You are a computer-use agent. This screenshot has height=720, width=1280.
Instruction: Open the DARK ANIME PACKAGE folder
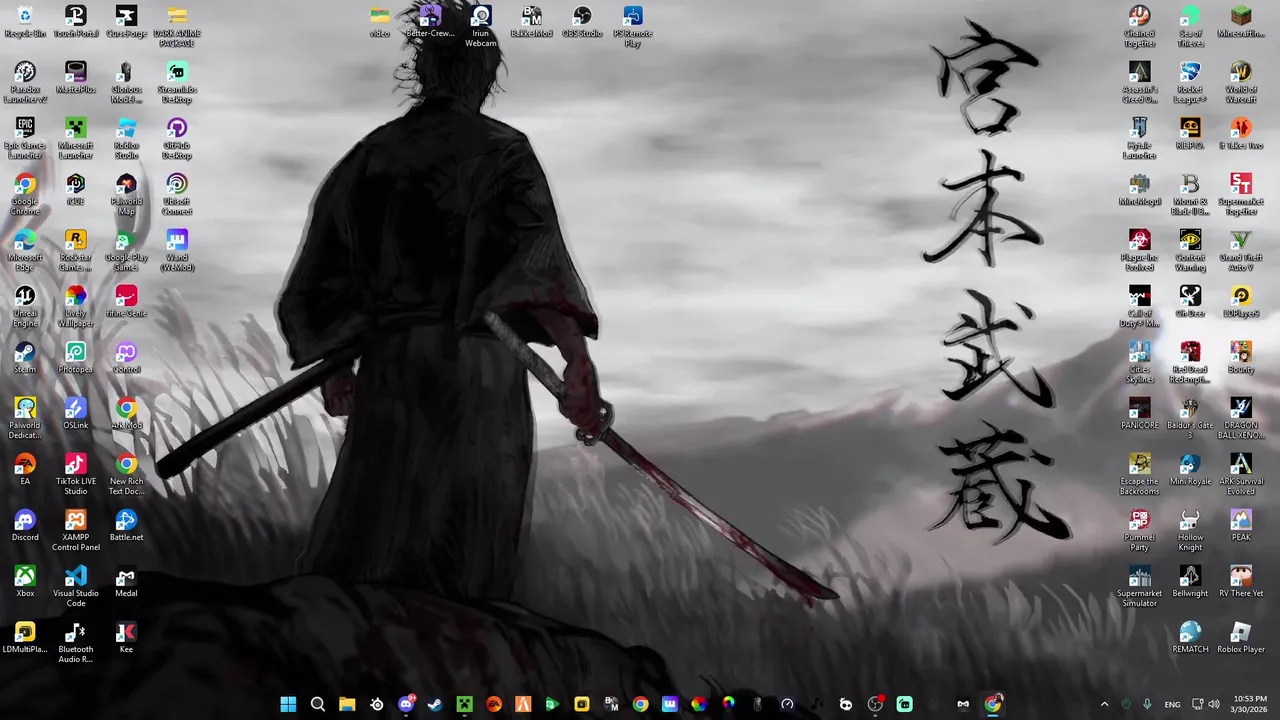(177, 27)
